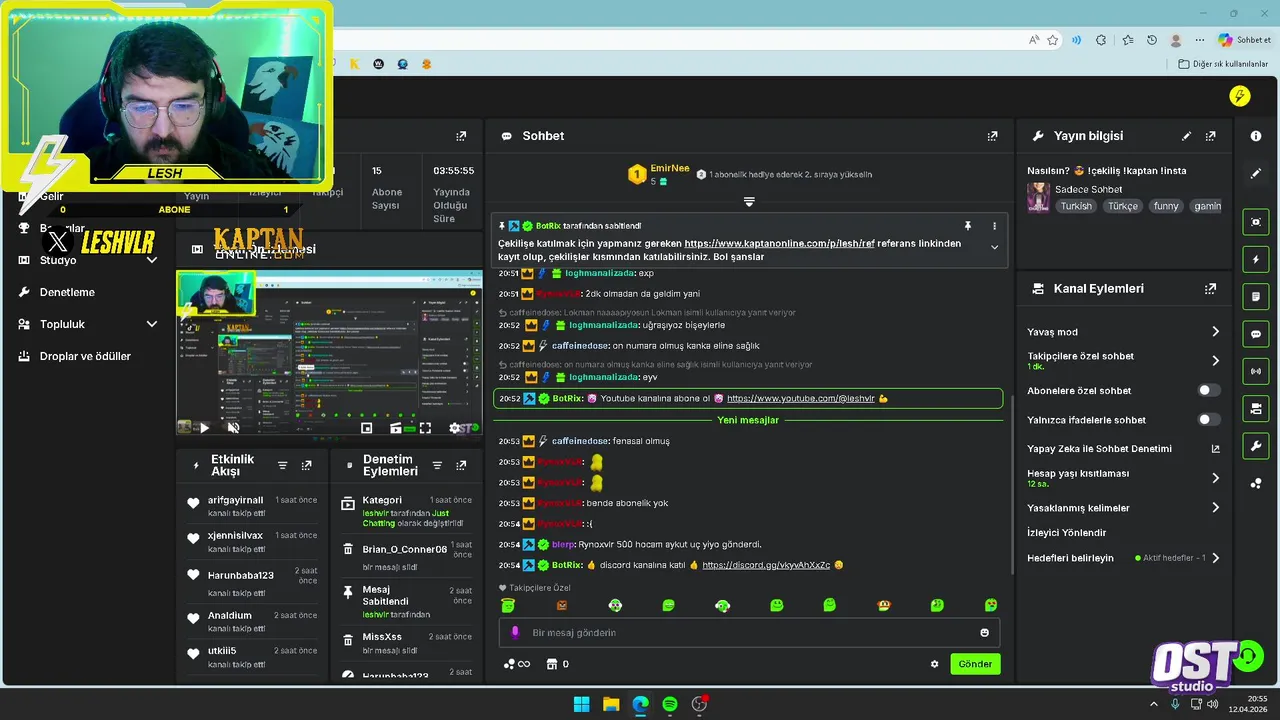Viewport: 1280px width, 720px height.
Task: Expand Yavaş mod settings
Action: (1215, 332)
